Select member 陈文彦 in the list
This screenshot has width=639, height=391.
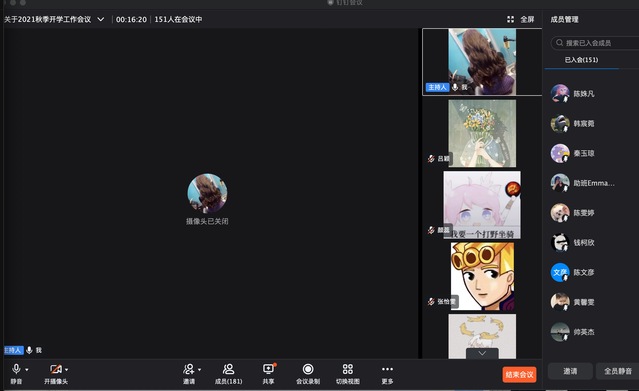[x=584, y=272]
